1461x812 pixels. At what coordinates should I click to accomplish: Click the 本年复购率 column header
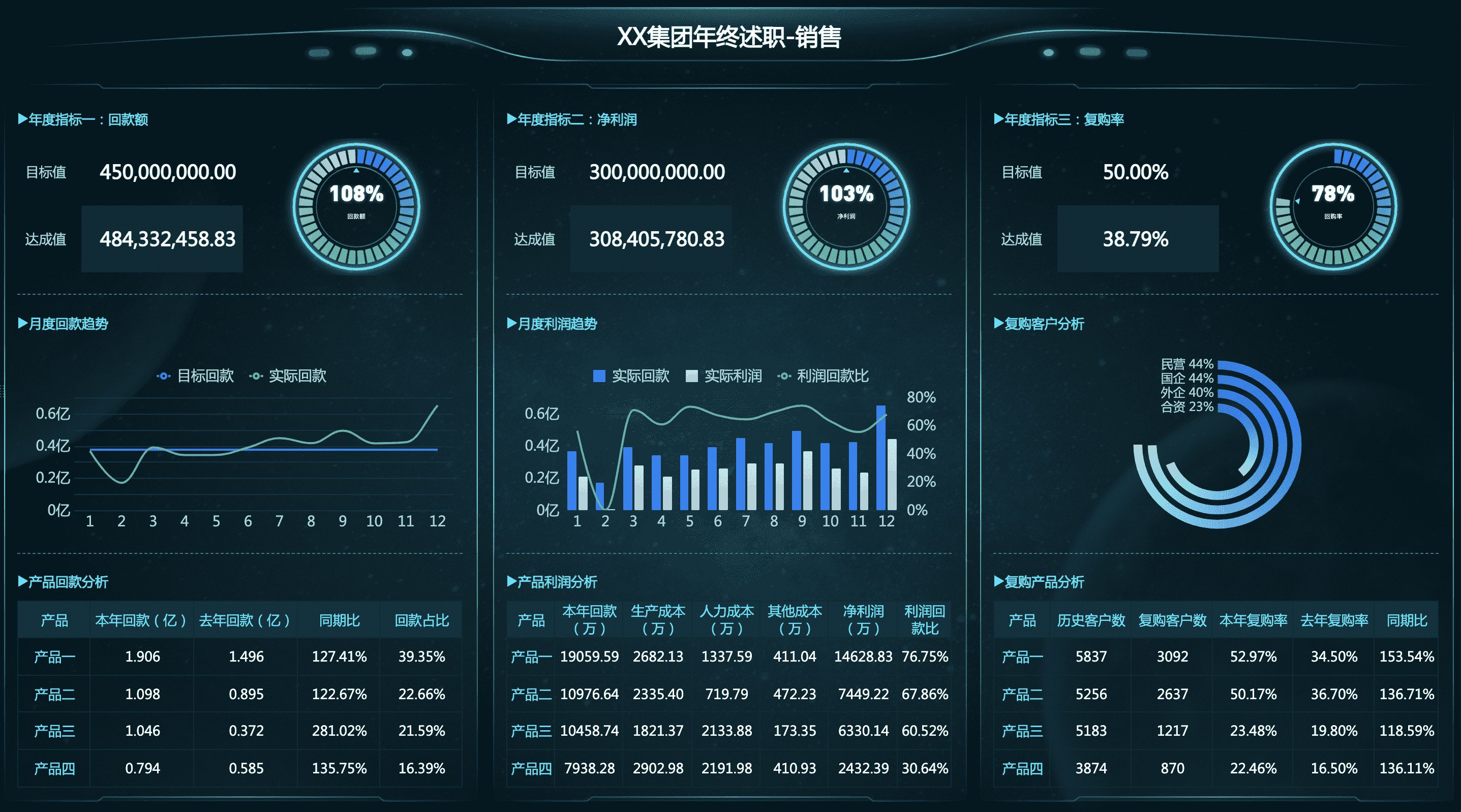[x=1253, y=620]
